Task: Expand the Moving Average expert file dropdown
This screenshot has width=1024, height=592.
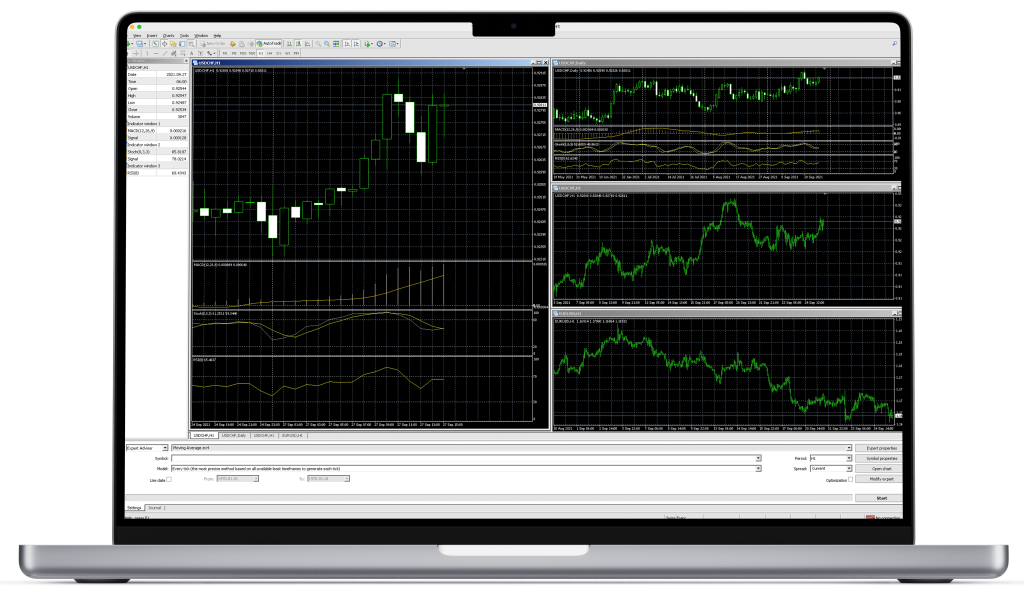Action: pyautogui.click(x=849, y=448)
